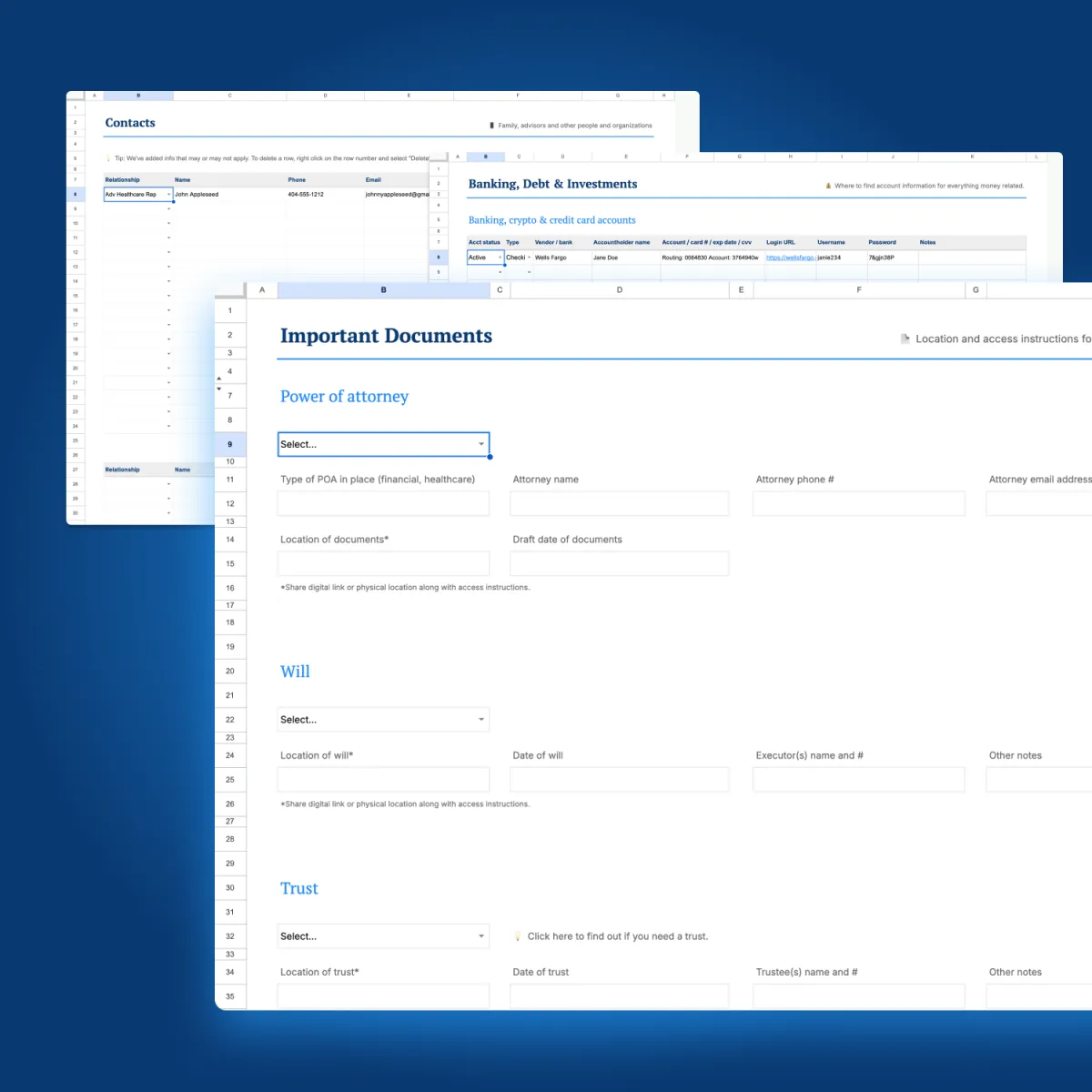Click 'Click here to find out if you need a trust'
Viewport: 1092px width, 1092px height.
click(x=617, y=936)
